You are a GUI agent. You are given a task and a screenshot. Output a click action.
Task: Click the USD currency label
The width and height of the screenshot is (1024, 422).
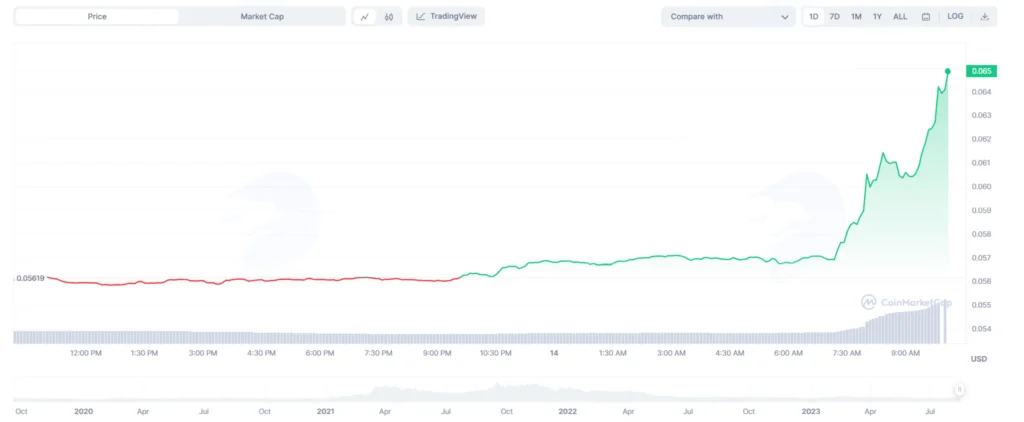tap(979, 359)
